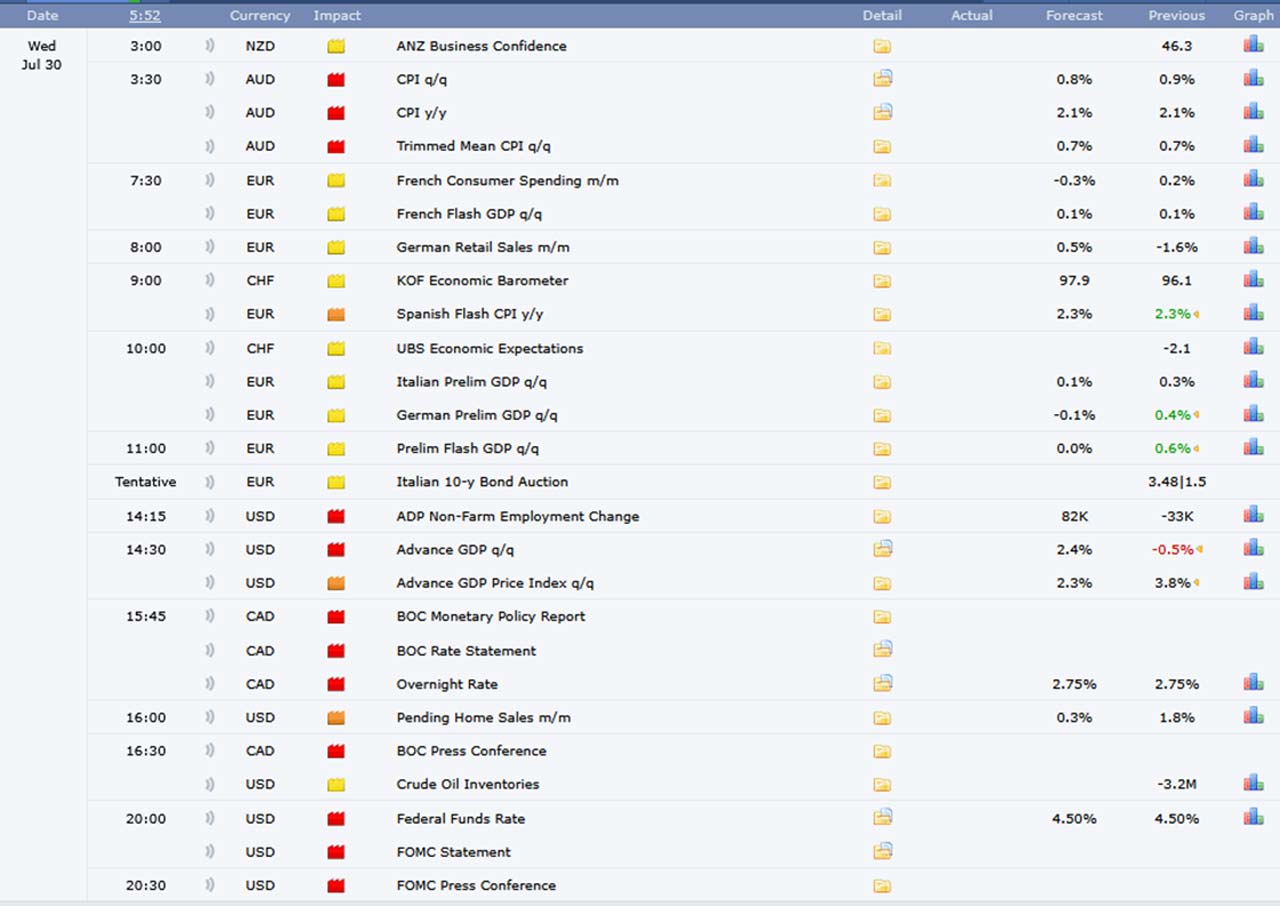Click red impact icon for Overnight Rate
Viewport: 1280px width, 906px height.
pyautogui.click(x=336, y=684)
